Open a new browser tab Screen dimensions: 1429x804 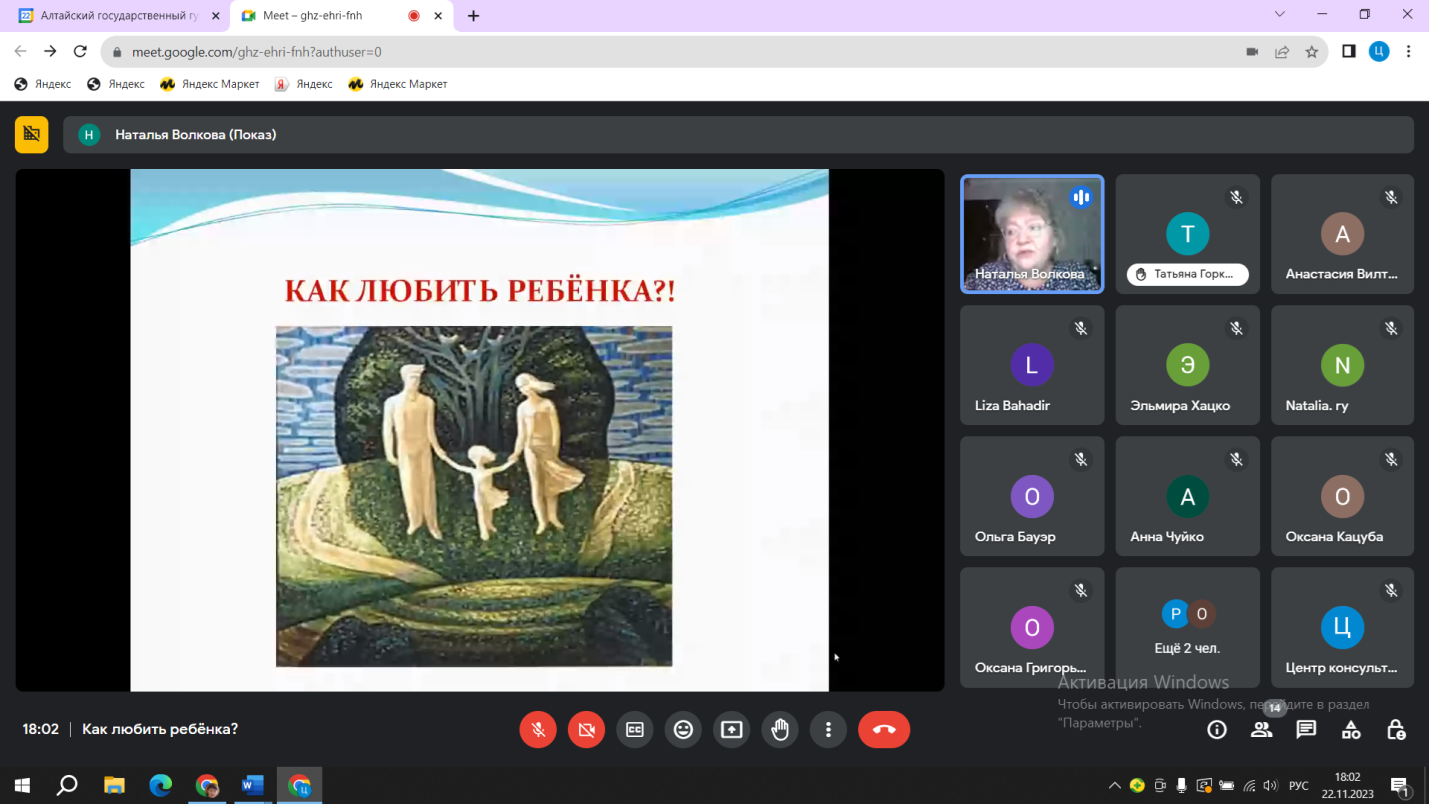point(474,16)
